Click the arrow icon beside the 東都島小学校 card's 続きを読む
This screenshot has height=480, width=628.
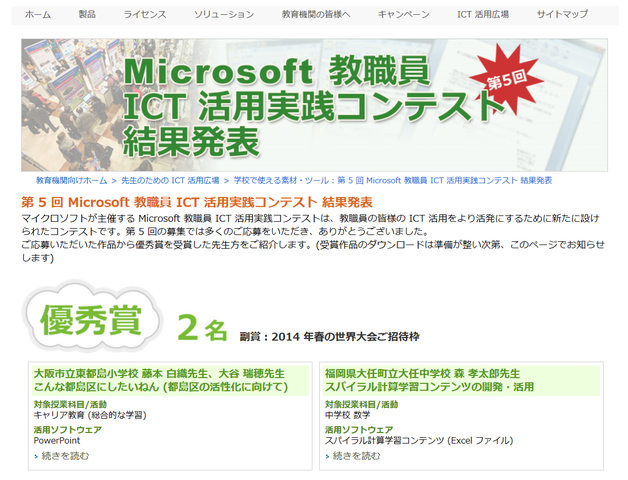point(36,456)
